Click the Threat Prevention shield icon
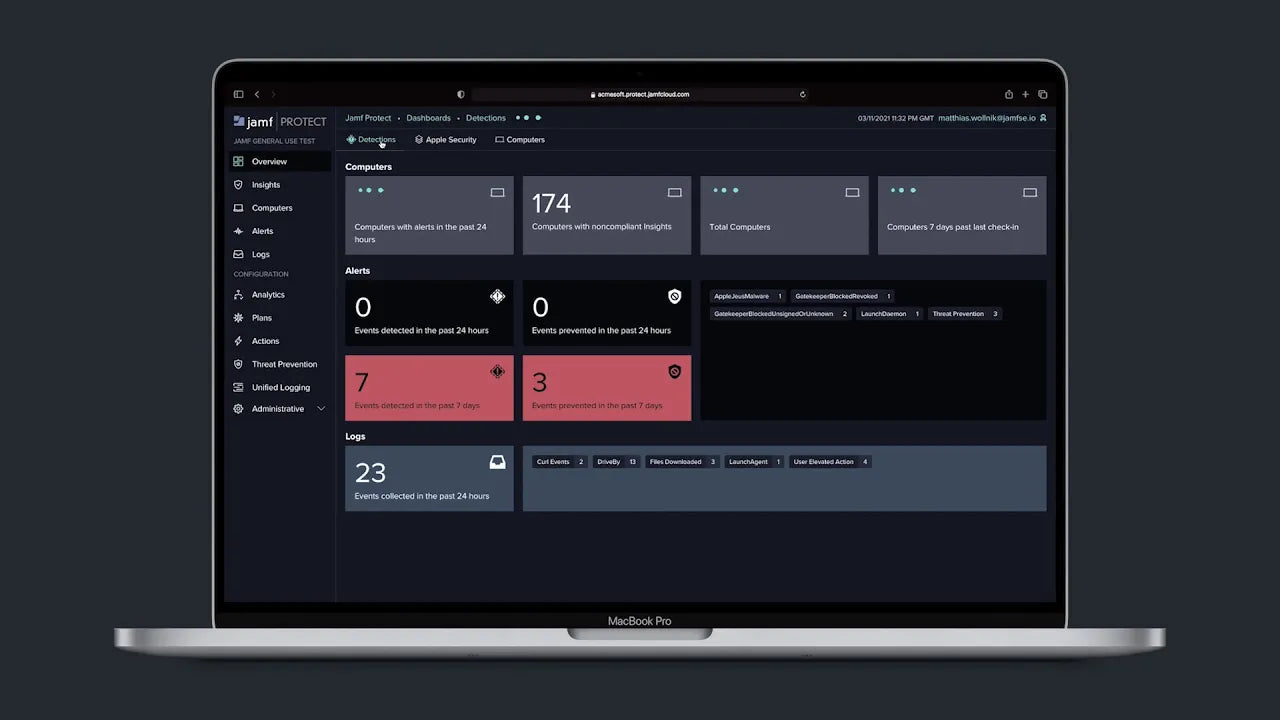 point(238,364)
